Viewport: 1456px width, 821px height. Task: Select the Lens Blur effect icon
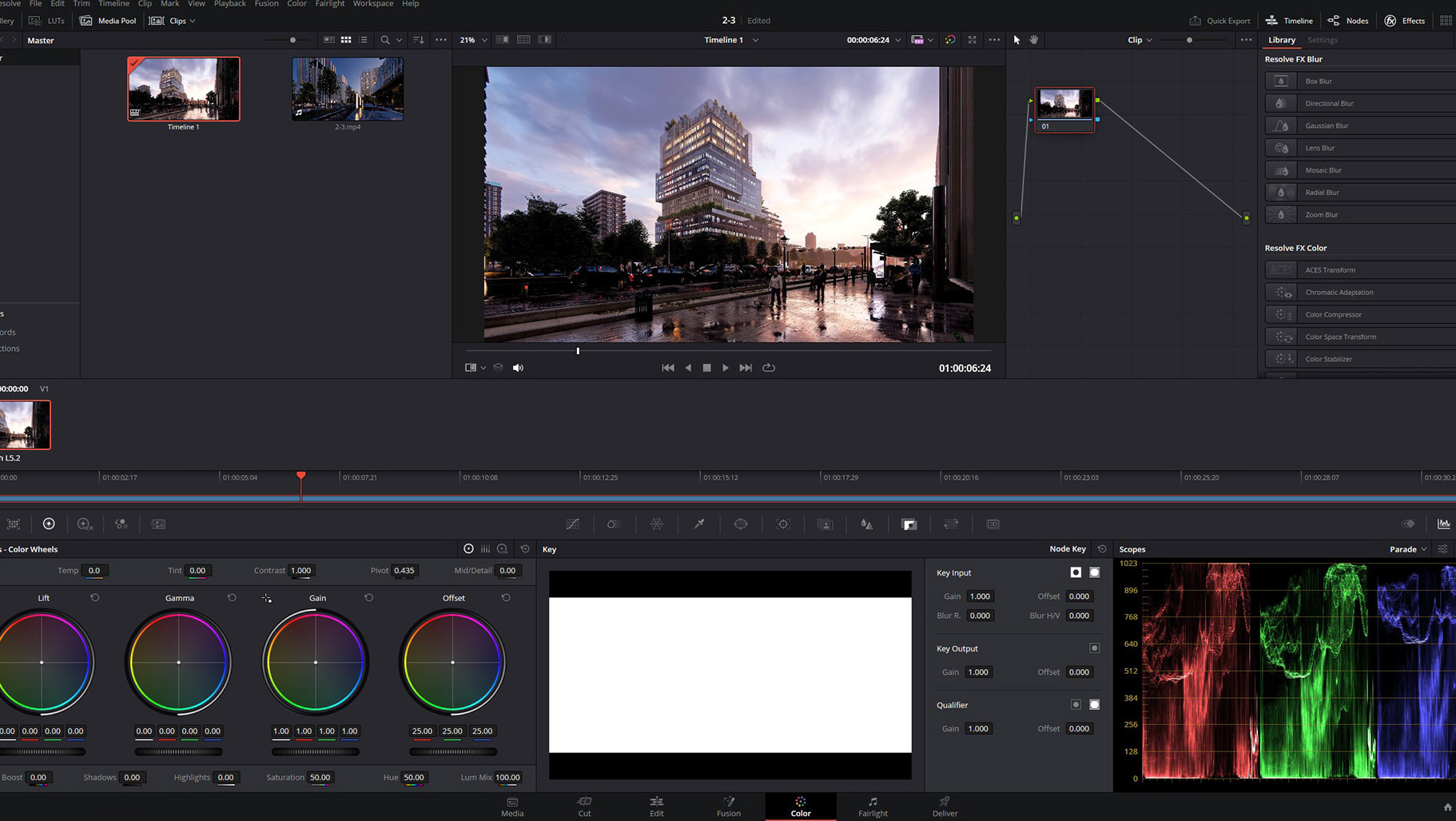[1281, 148]
